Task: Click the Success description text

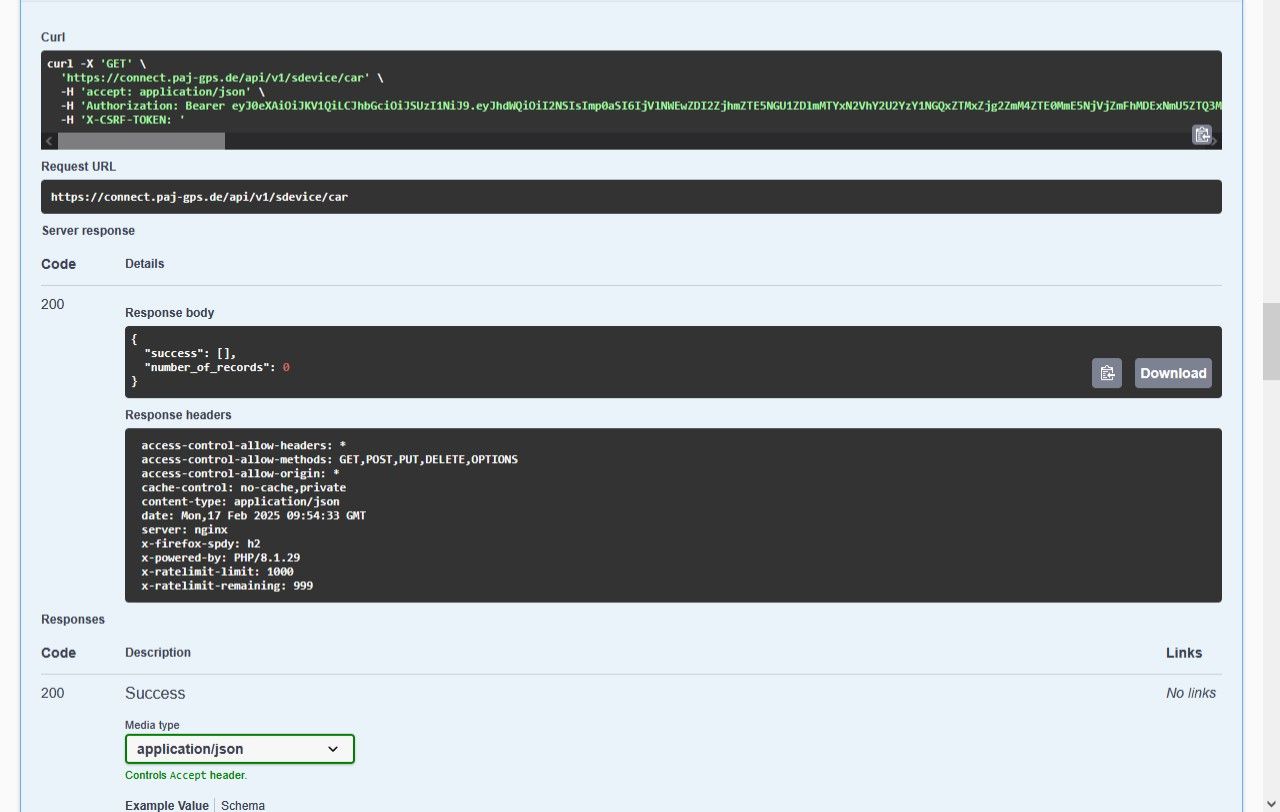Action: [155, 693]
